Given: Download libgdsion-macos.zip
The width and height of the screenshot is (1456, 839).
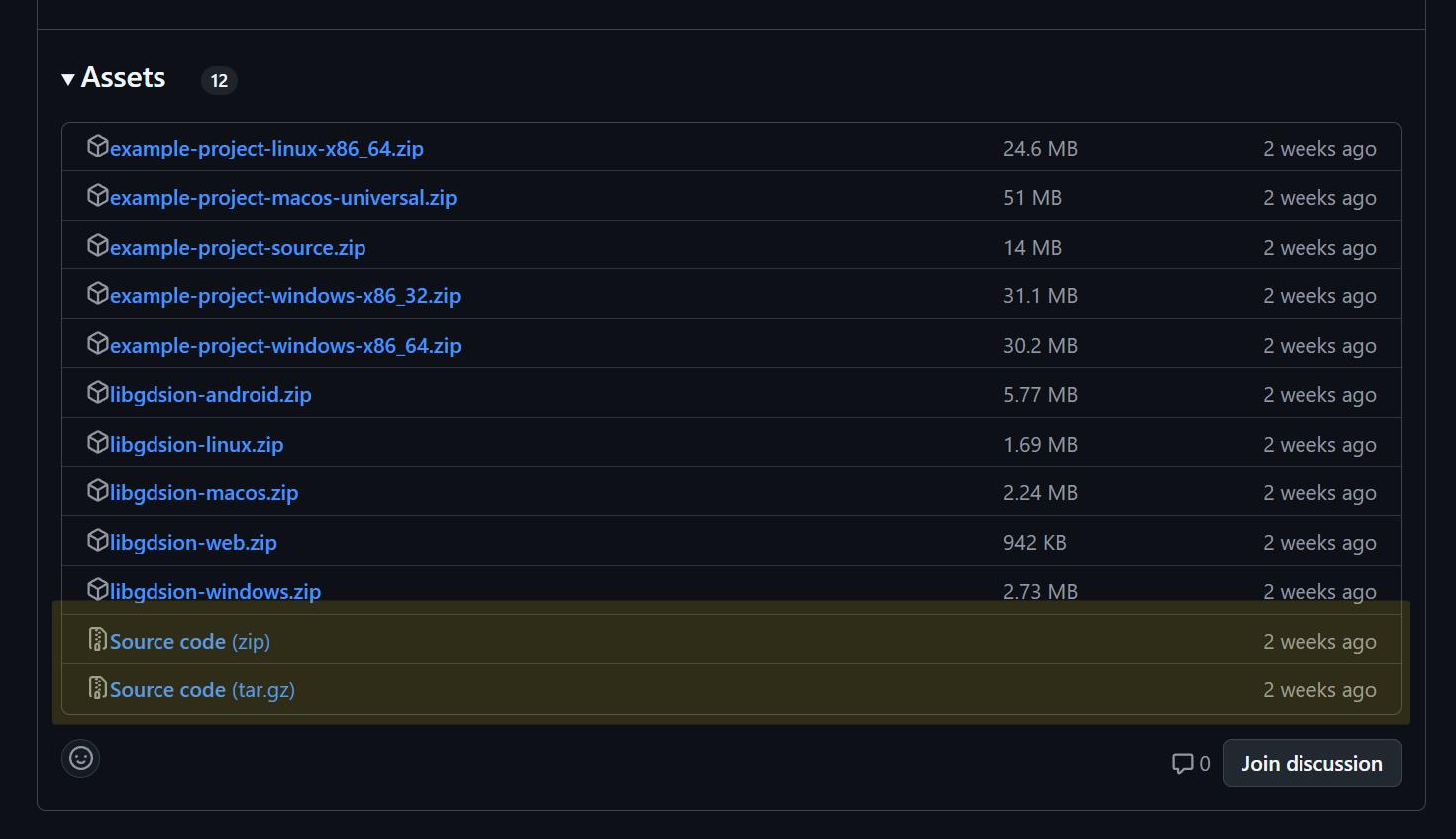Looking at the screenshot, I should (x=204, y=493).
